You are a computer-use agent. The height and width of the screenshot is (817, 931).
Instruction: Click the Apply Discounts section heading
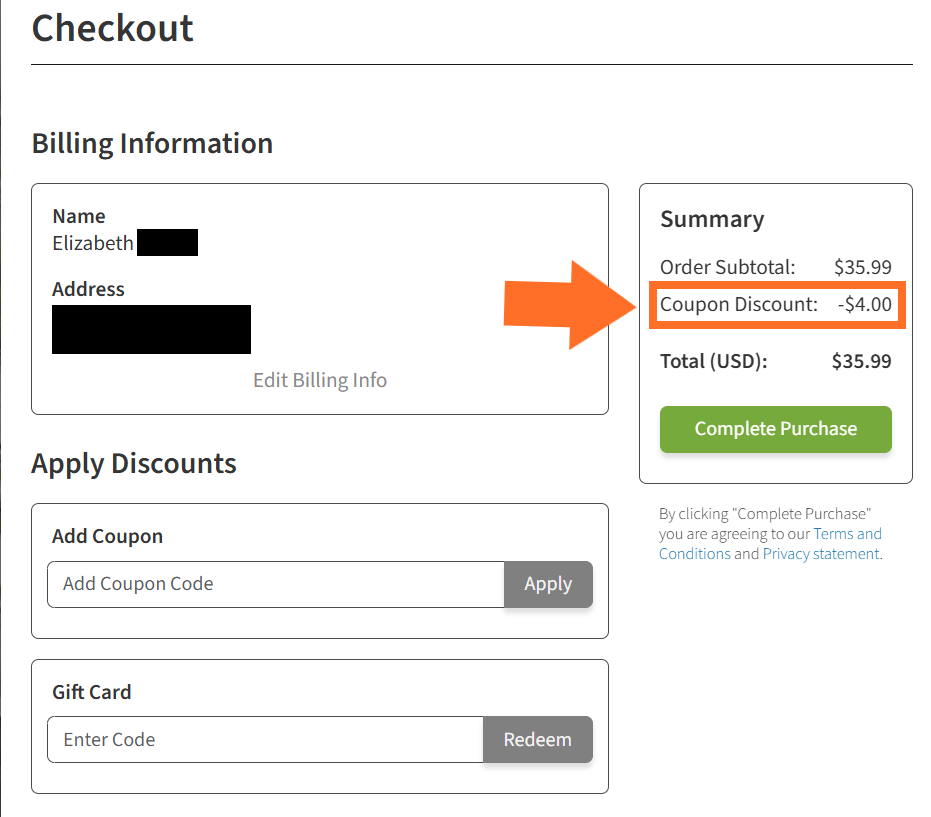(134, 464)
